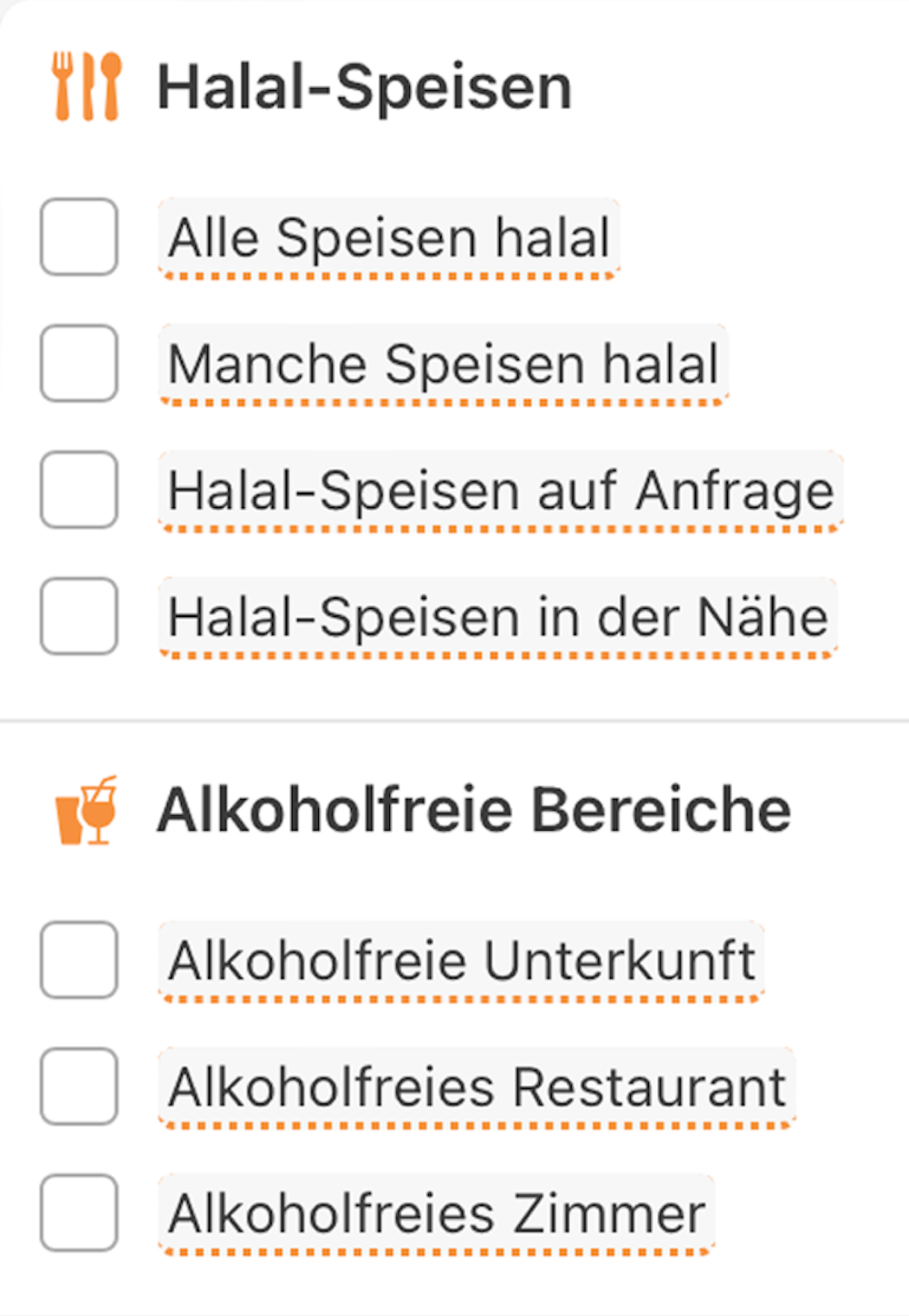Select the Alkoholfreie Unterkunft checkbox
The width and height of the screenshot is (909, 1316).
pyautogui.click(x=79, y=961)
